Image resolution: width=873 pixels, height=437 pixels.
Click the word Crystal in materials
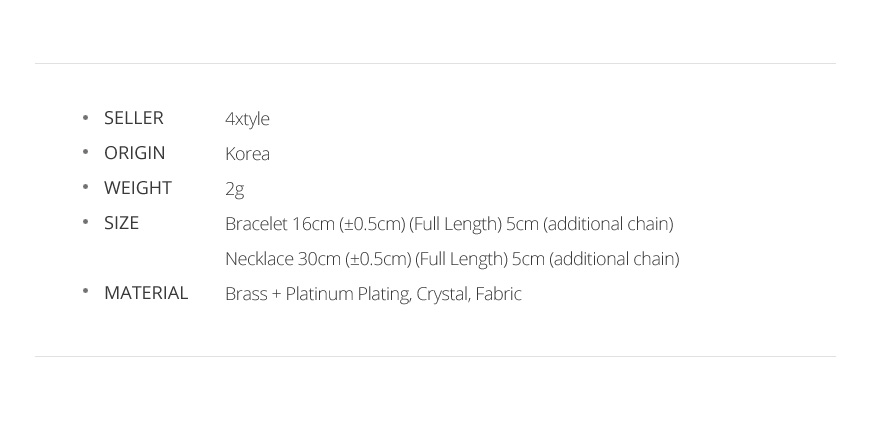click(x=443, y=294)
